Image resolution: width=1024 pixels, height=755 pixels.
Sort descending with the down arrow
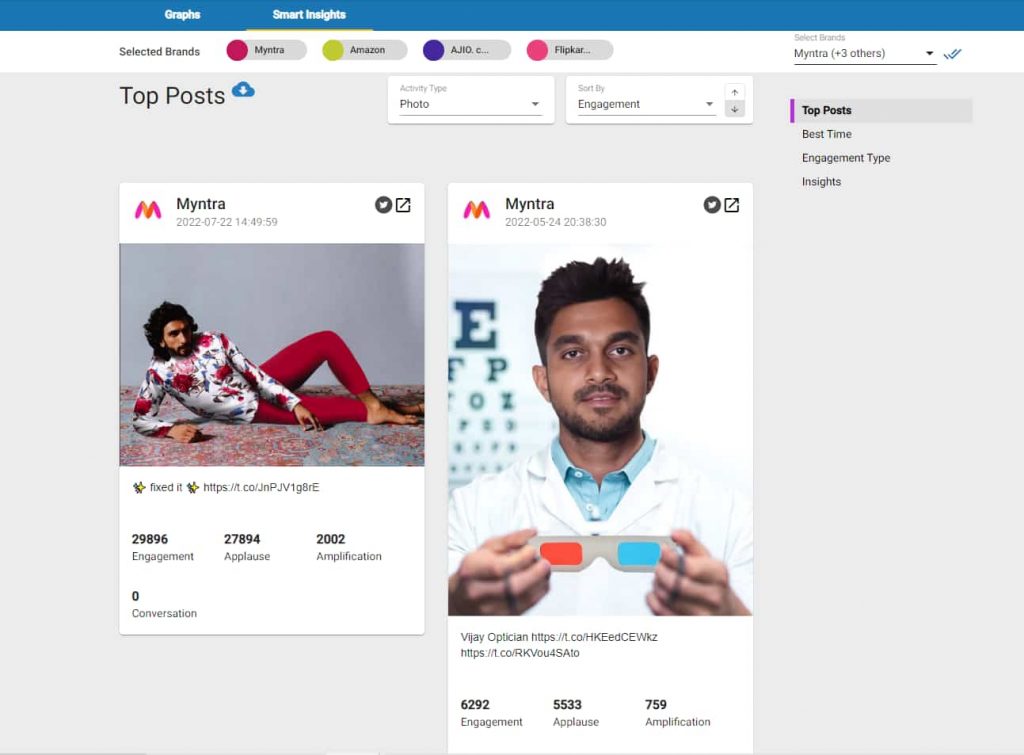point(735,109)
